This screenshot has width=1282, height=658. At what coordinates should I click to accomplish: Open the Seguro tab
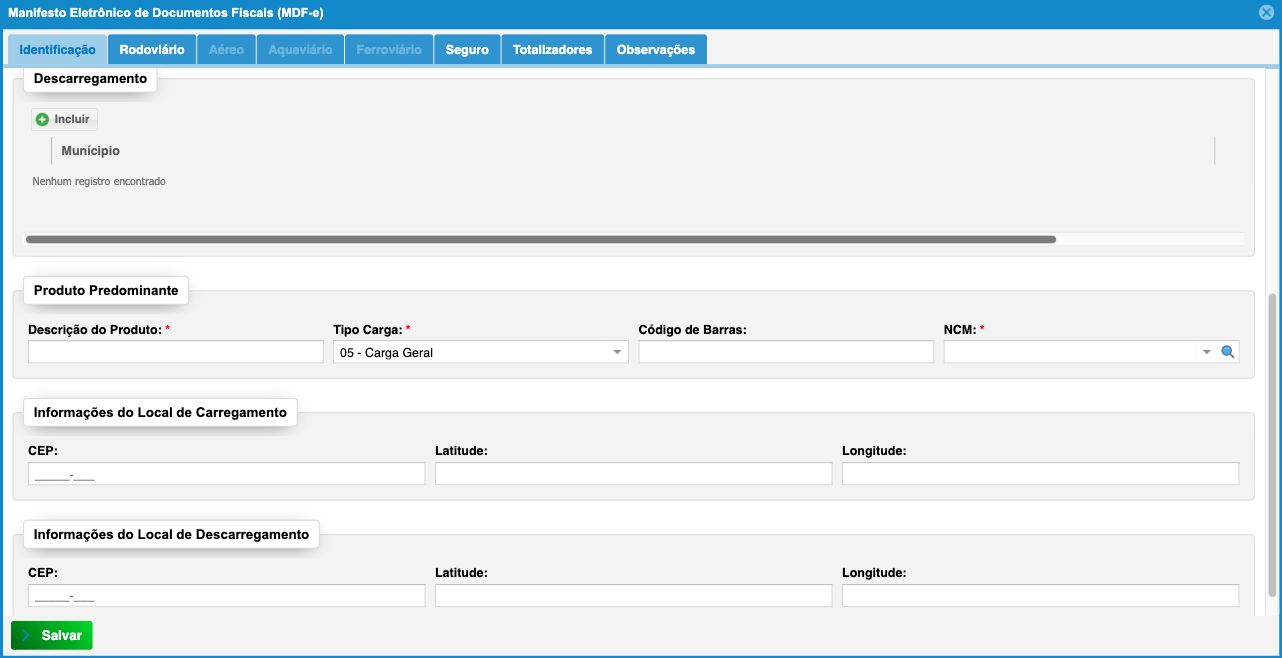click(467, 50)
